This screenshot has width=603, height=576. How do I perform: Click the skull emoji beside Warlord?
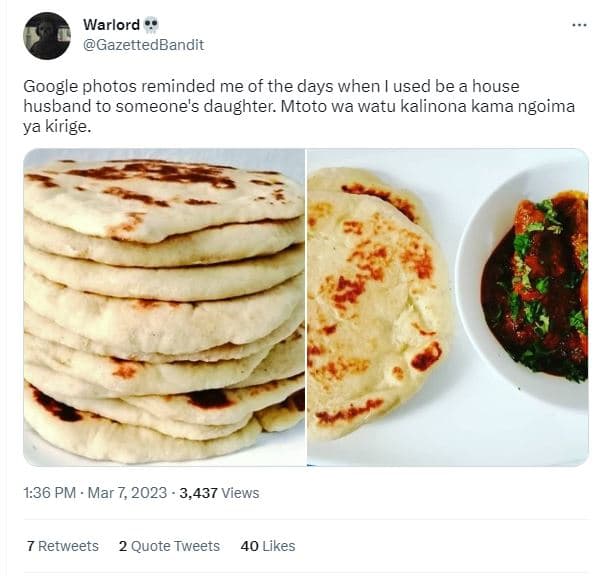150,25
